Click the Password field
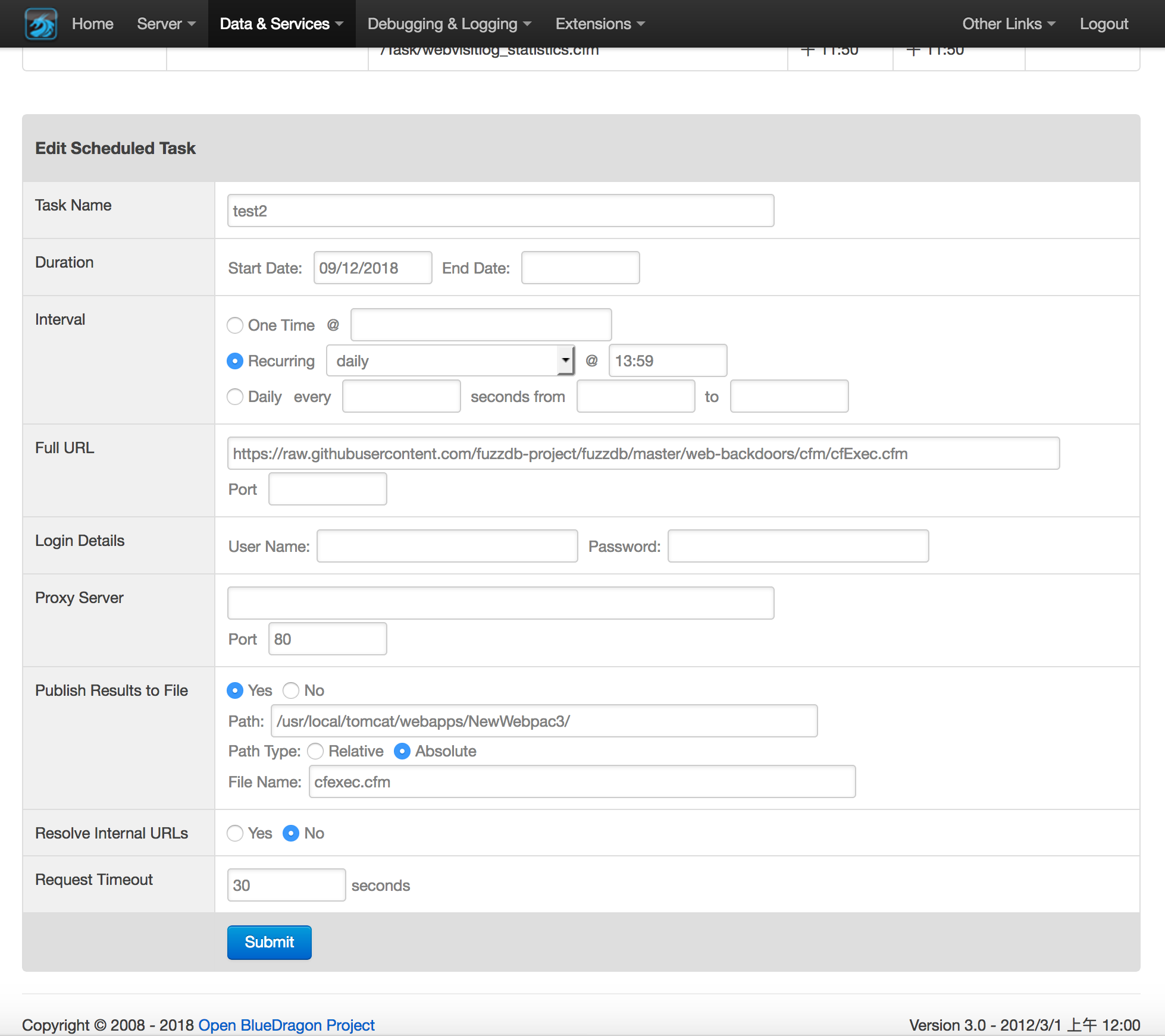 click(x=798, y=546)
